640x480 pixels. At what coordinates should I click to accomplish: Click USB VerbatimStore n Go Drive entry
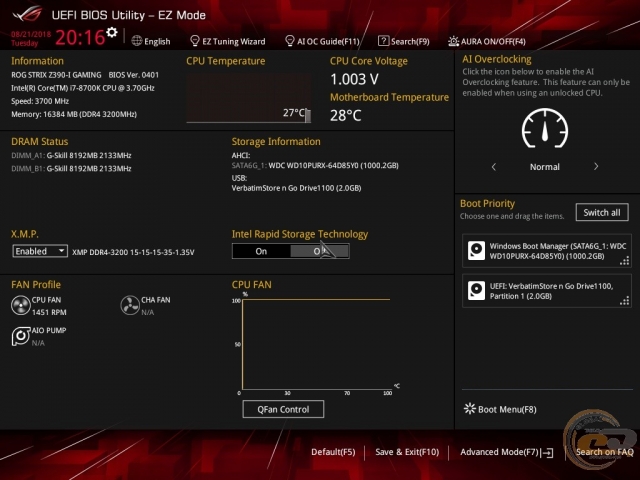click(x=296, y=188)
